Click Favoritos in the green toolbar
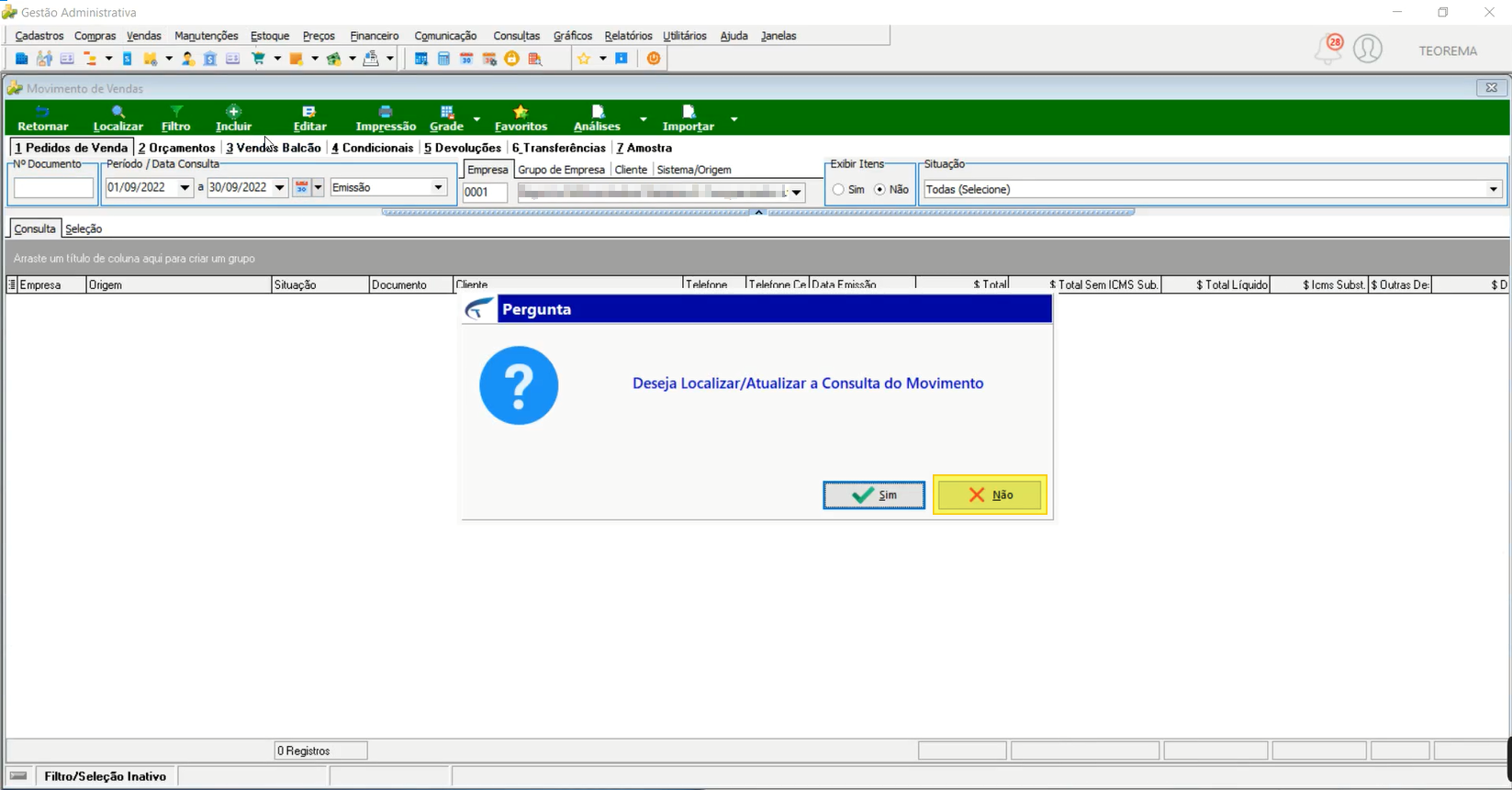 coord(521,118)
